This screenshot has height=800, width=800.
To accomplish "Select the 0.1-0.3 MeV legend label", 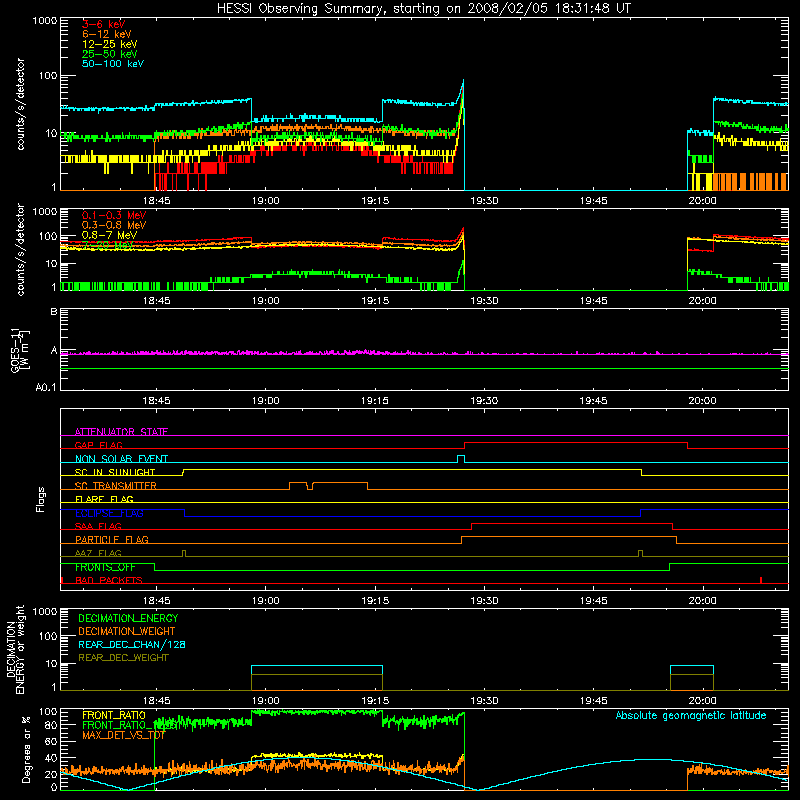I will click(114, 215).
